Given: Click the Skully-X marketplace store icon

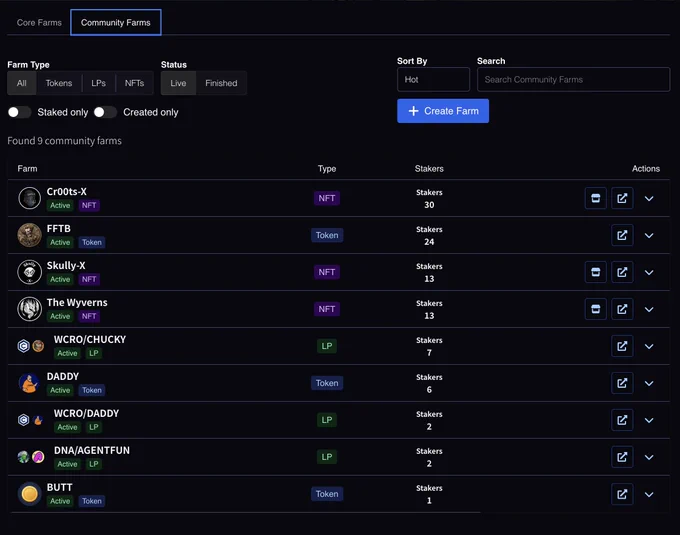Looking at the screenshot, I should (x=595, y=272).
